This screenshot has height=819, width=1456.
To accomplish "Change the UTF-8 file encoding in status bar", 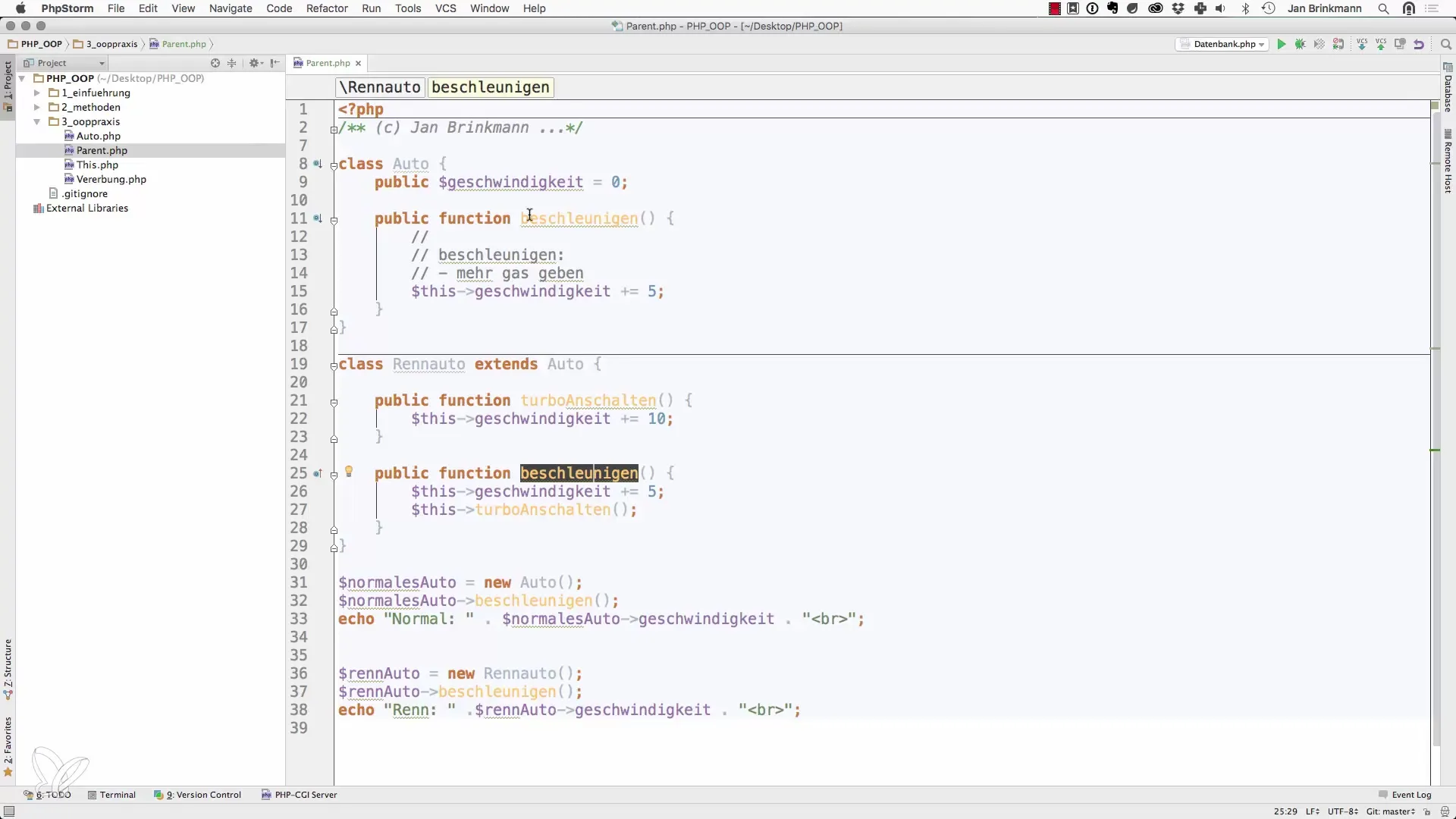I will pyautogui.click(x=1342, y=811).
